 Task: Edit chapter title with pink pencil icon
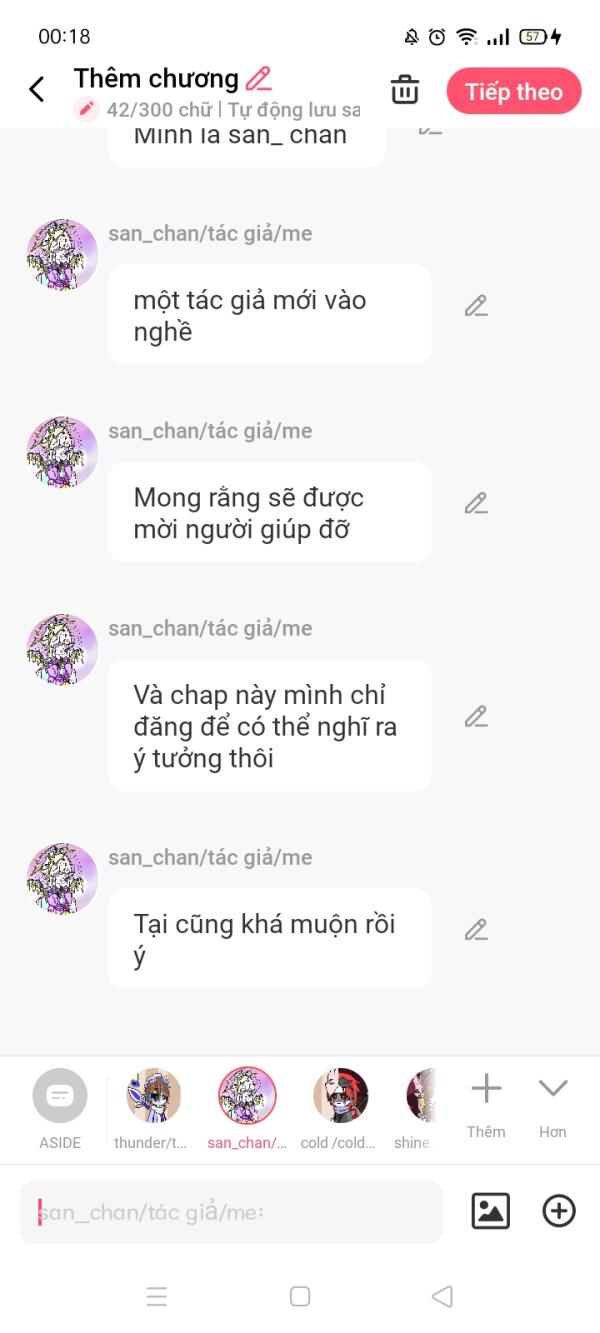coord(258,78)
